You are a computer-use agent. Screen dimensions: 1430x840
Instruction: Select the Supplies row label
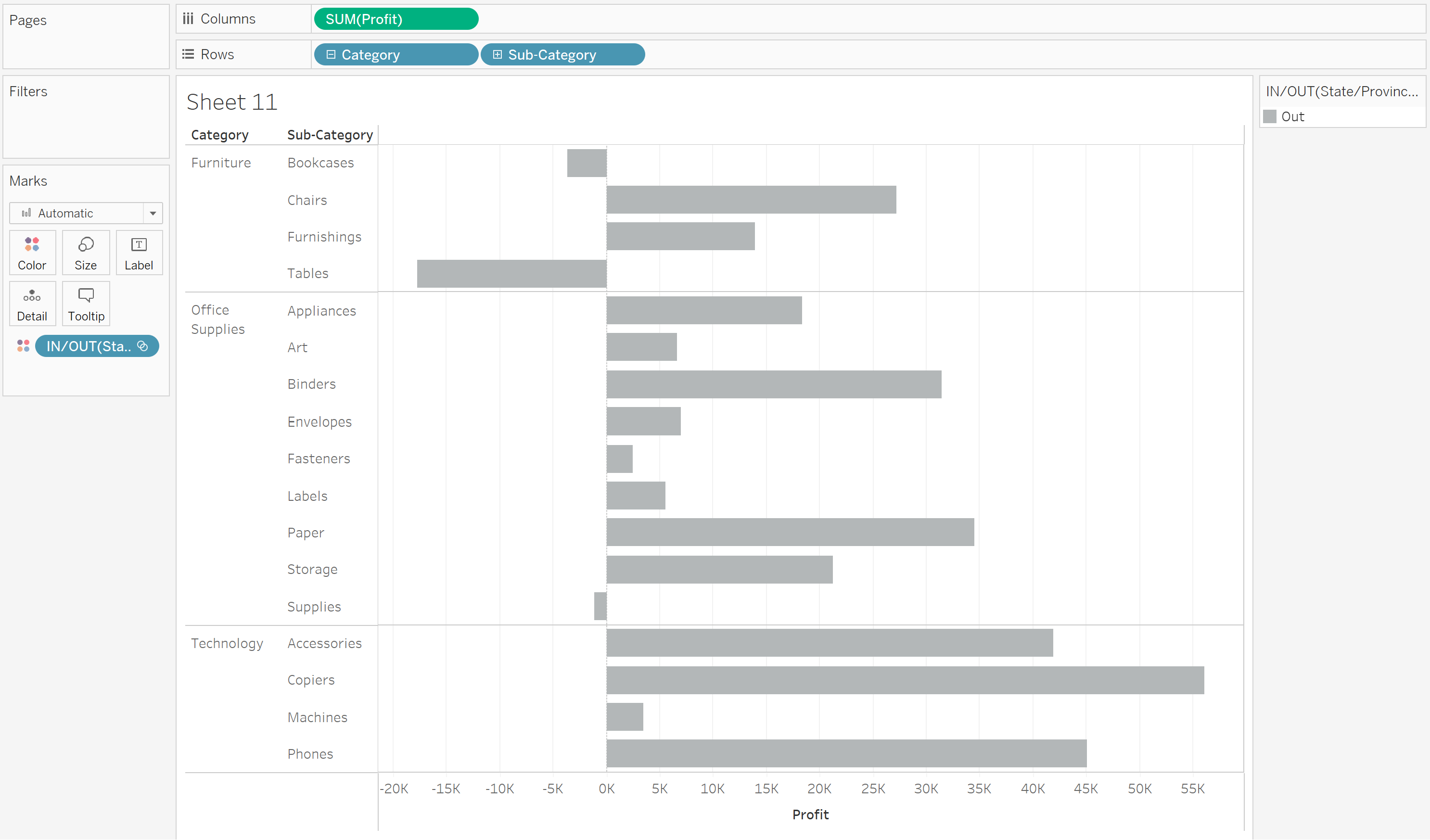pyautogui.click(x=314, y=607)
